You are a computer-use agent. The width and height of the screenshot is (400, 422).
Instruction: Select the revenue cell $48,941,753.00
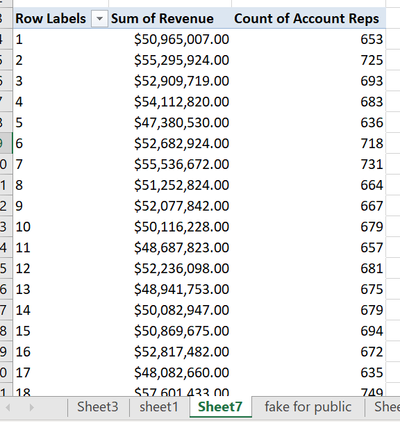170,289
